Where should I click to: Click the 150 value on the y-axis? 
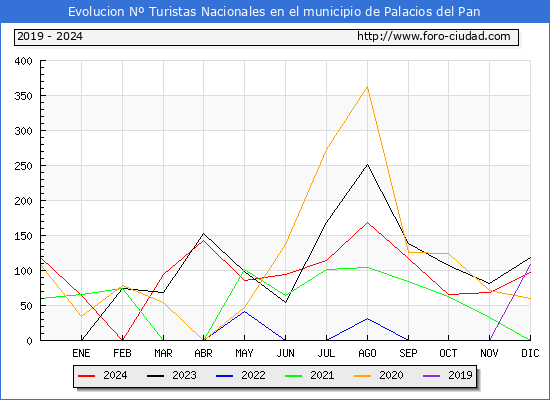[x=24, y=236]
